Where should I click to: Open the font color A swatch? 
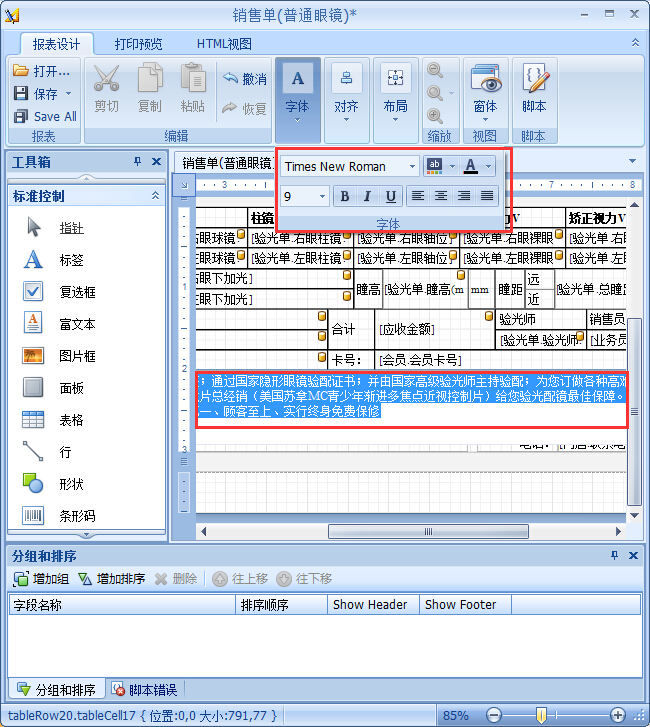(x=470, y=166)
